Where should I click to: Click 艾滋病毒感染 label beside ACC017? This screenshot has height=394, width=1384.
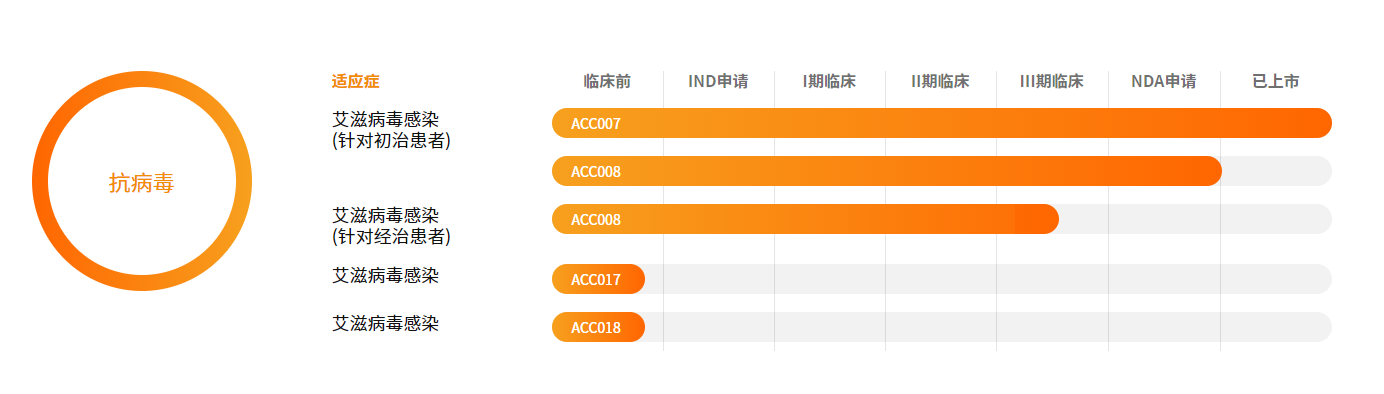pyautogui.click(x=385, y=275)
